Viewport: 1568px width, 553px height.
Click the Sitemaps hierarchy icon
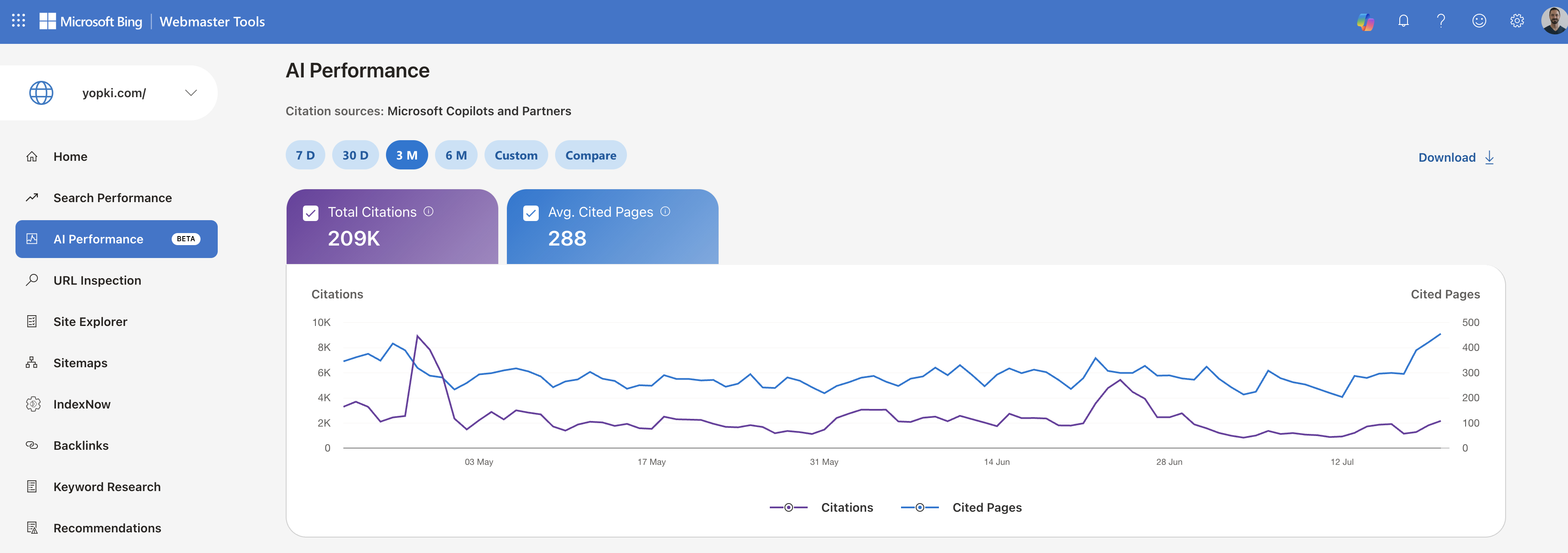point(32,363)
